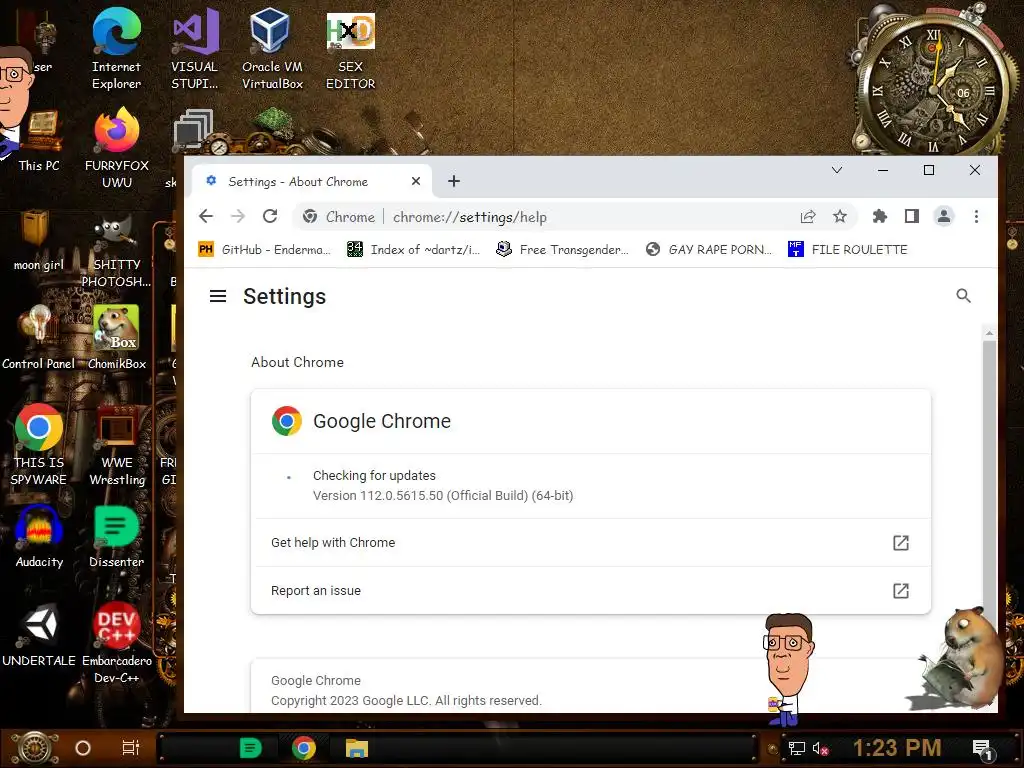Open Task View on the taskbar
The height and width of the screenshot is (768, 1024).
[x=131, y=748]
